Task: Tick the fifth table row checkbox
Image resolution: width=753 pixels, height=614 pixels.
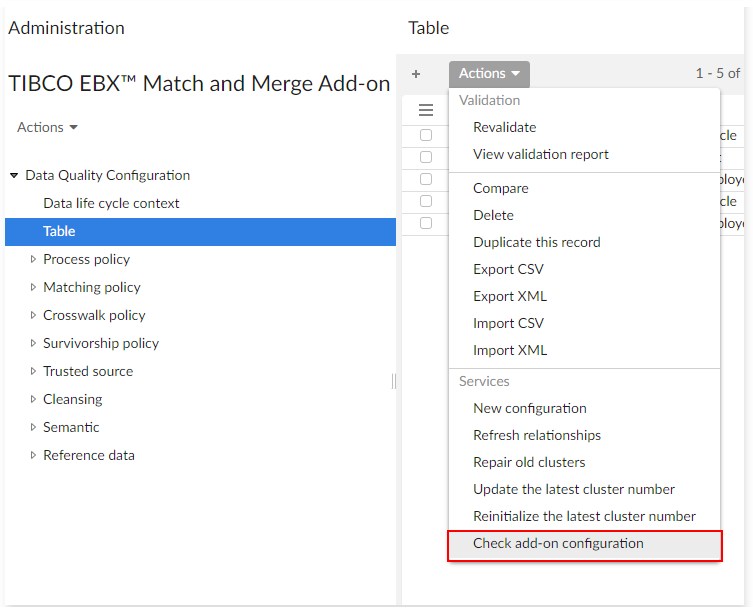Action: 426,223
